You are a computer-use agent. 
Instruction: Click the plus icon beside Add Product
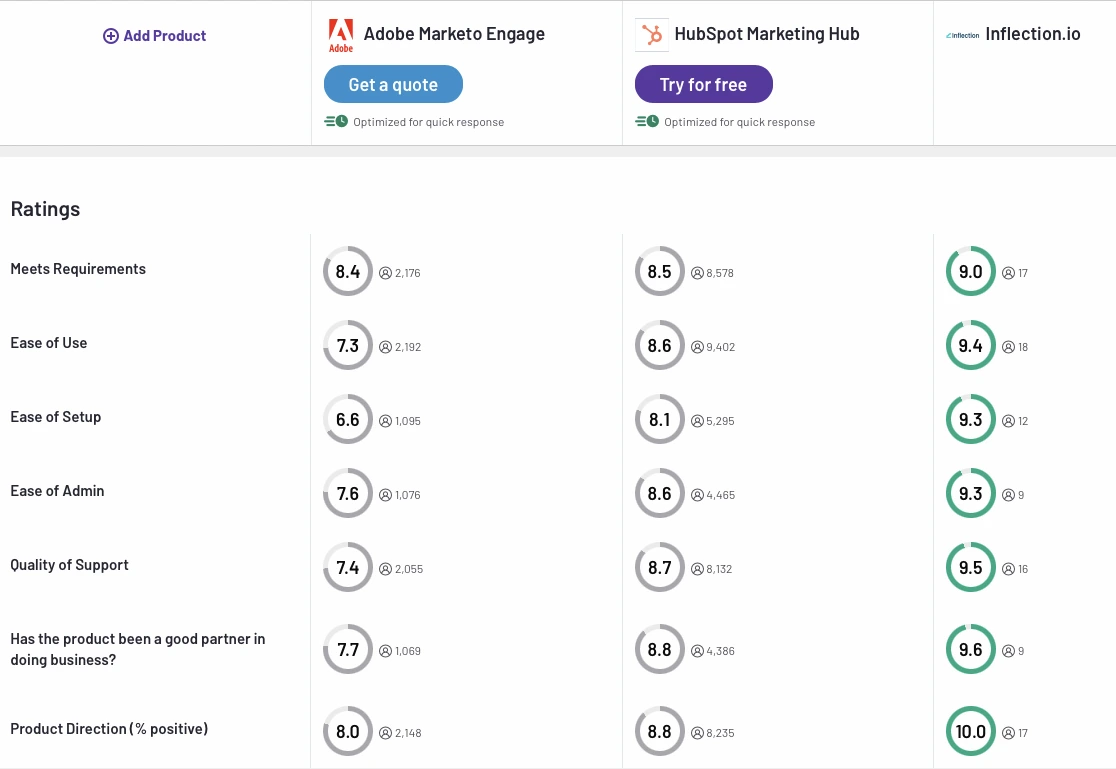(111, 36)
